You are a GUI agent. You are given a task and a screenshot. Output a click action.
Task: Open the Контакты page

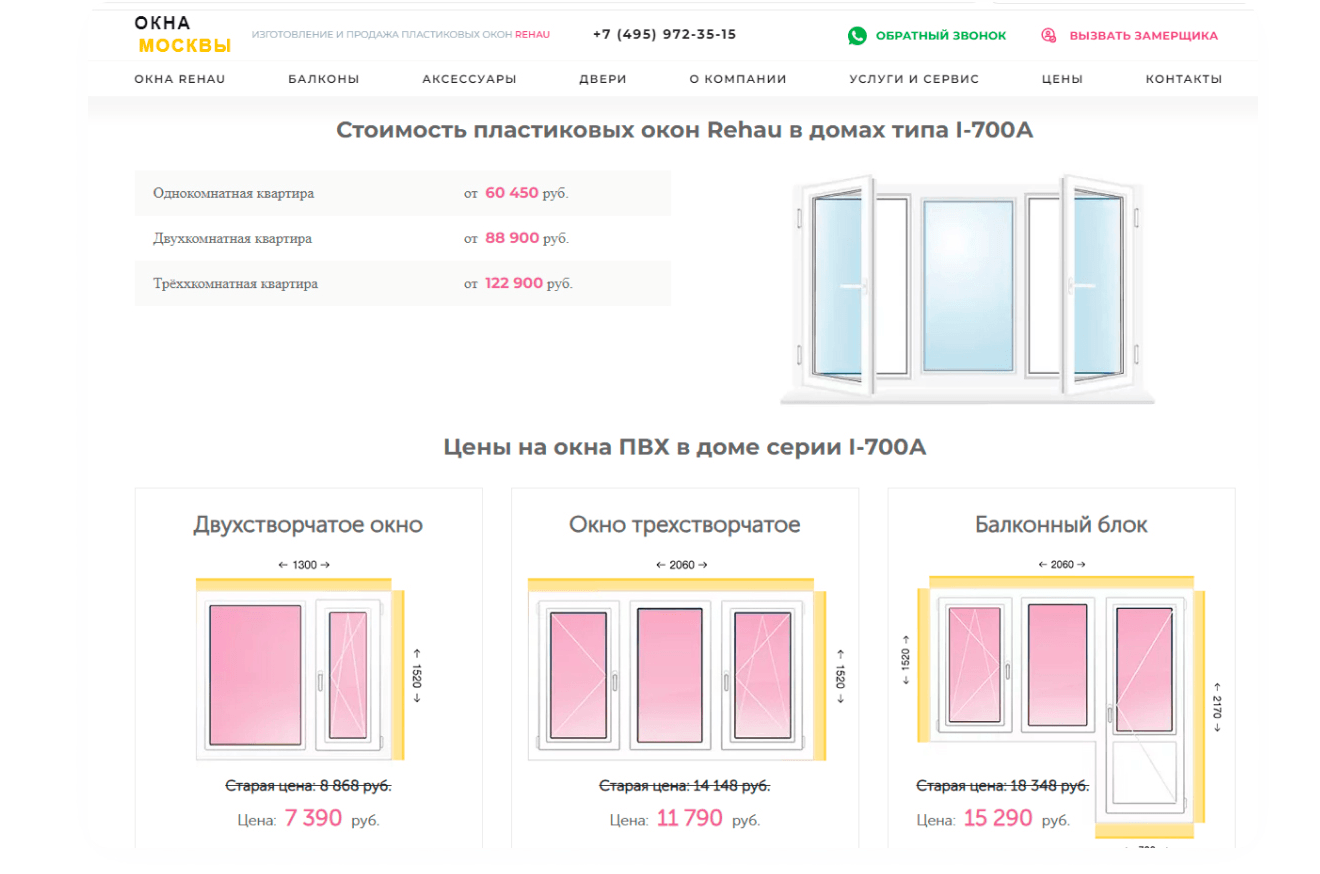[1184, 79]
